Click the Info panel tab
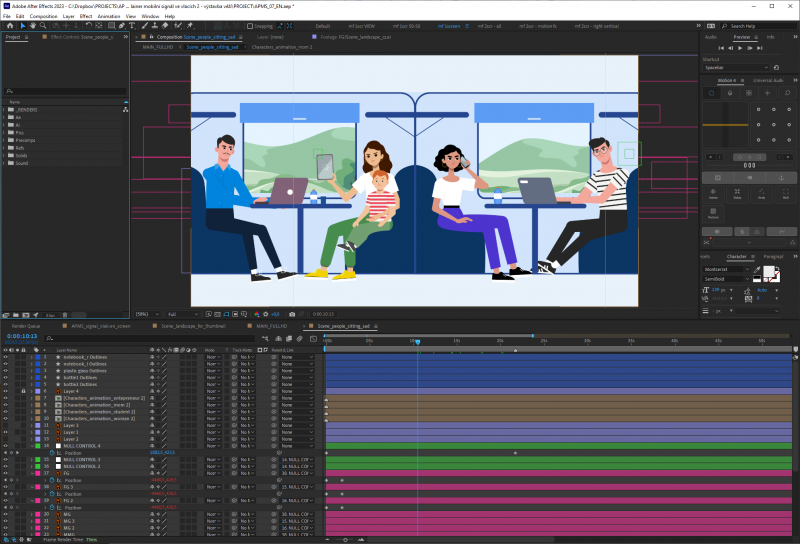 (770, 36)
